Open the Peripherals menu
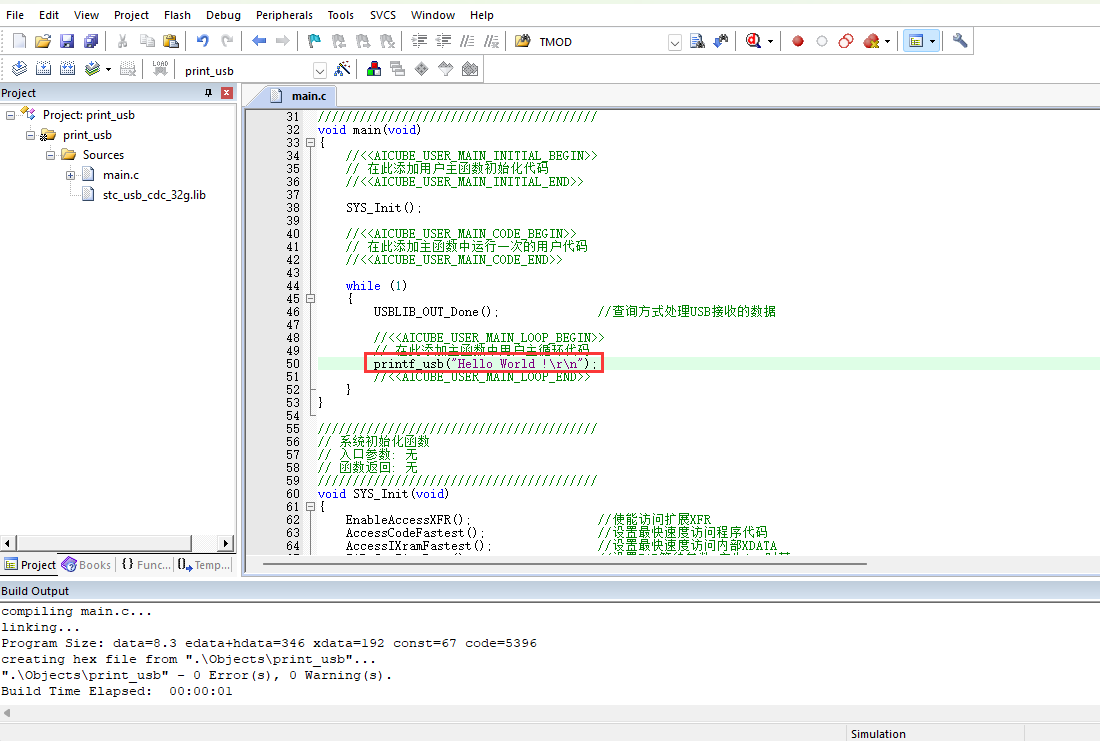Screen dimensions: 1100x741 click(284, 15)
